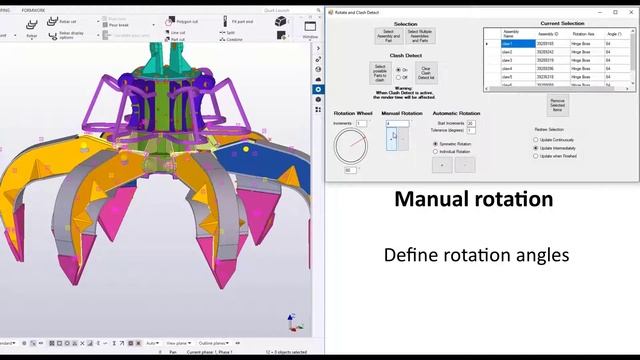
Task: Click the black square icon below the 3D box
Action: coord(281,36)
